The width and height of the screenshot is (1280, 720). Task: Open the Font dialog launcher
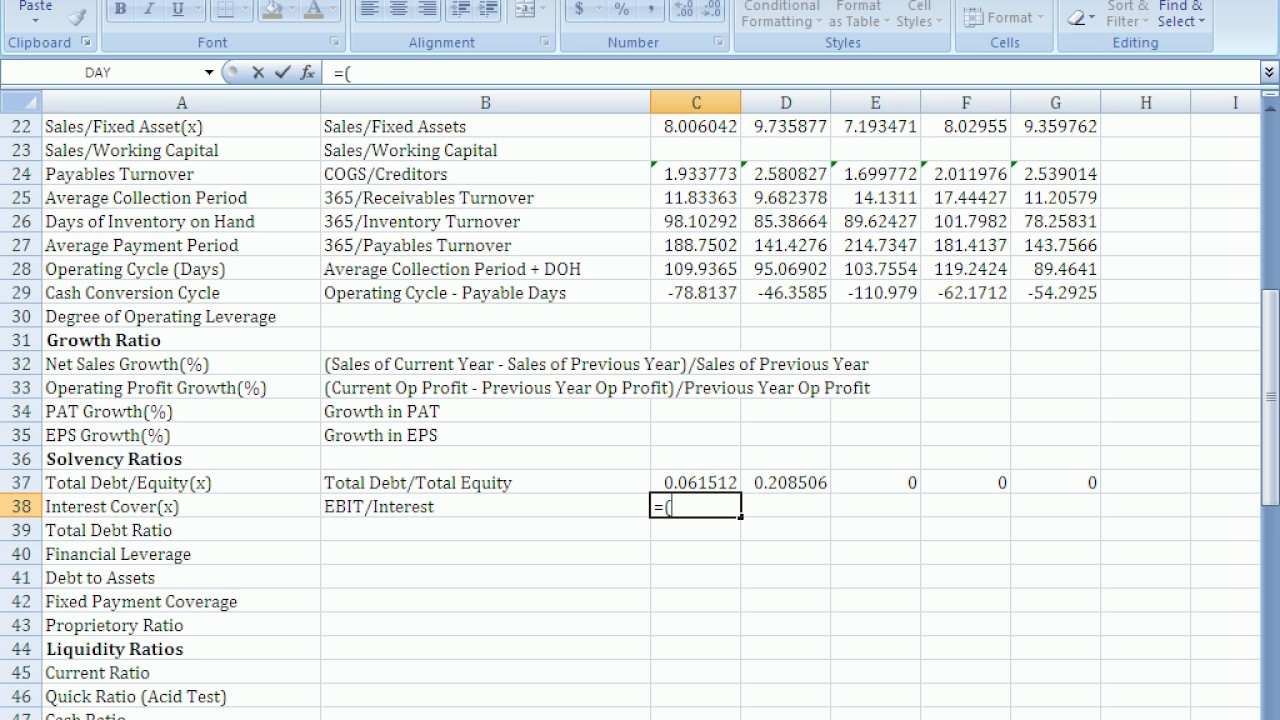click(335, 42)
